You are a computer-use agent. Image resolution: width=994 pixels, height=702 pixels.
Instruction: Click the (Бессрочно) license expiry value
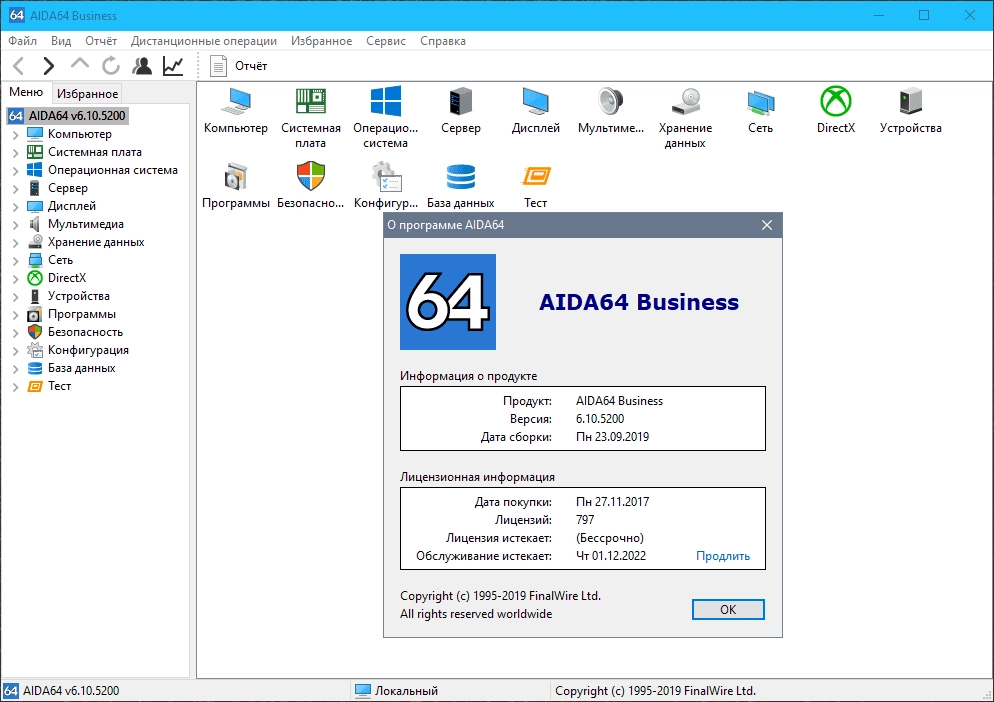(610, 538)
